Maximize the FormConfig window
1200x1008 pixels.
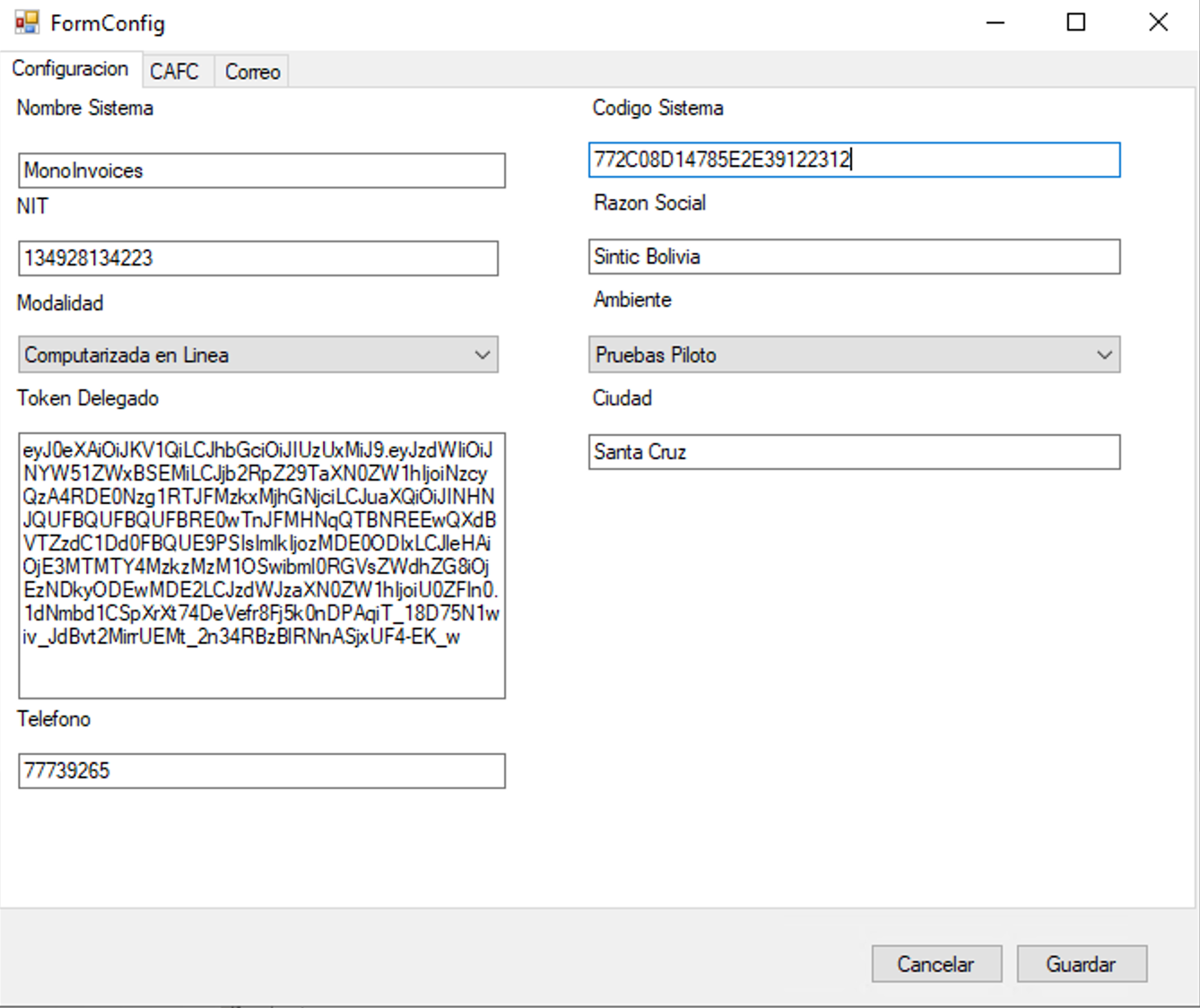(x=1076, y=22)
